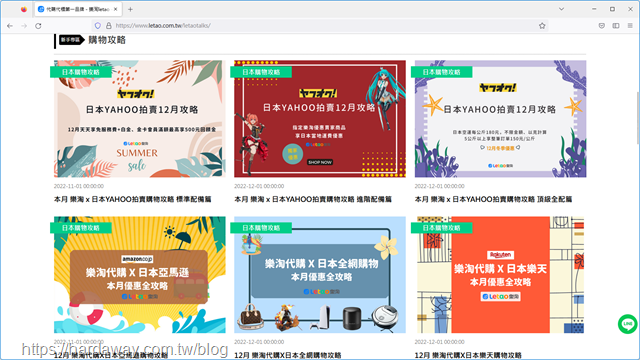Open the 樂淘代購 X 日本亞馬遜 banner
The width and height of the screenshot is (640, 360).
tap(140, 275)
